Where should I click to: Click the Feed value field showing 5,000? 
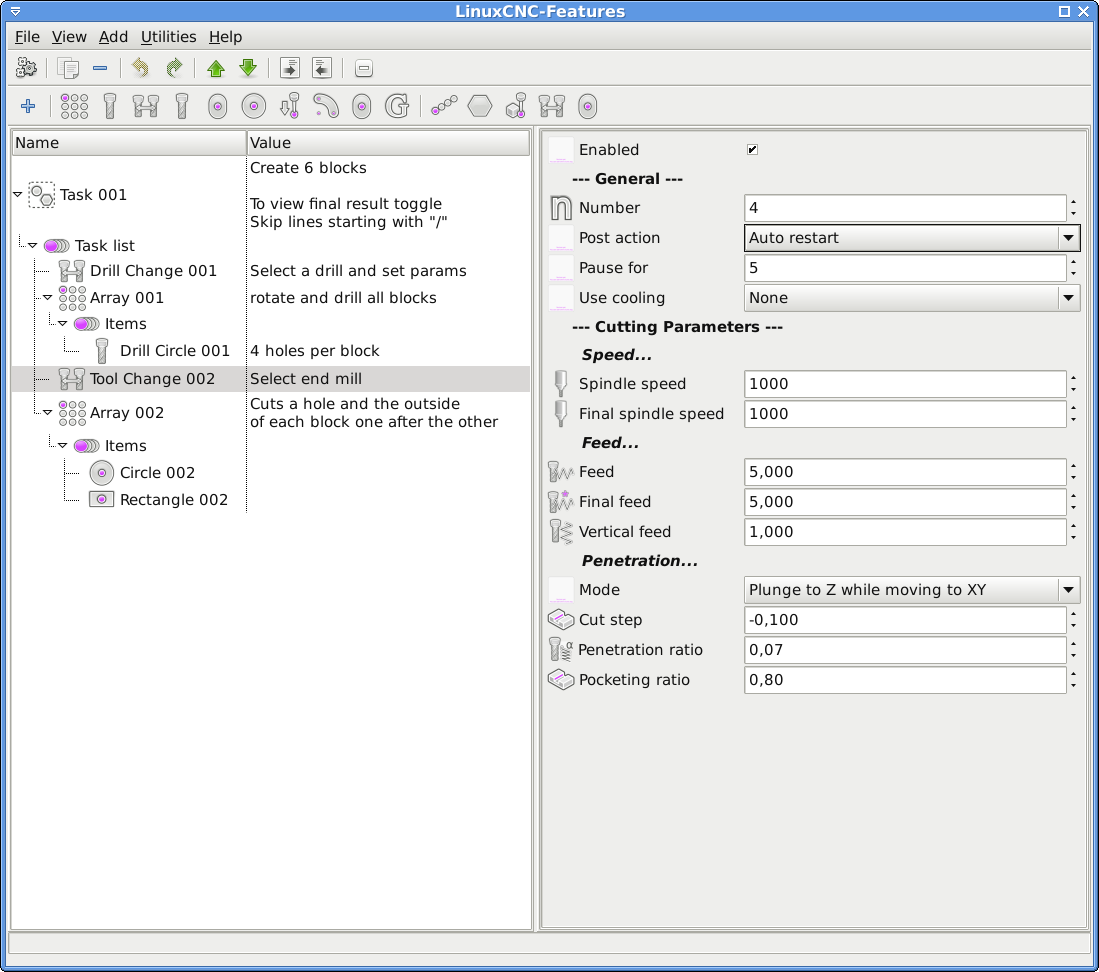coord(905,472)
